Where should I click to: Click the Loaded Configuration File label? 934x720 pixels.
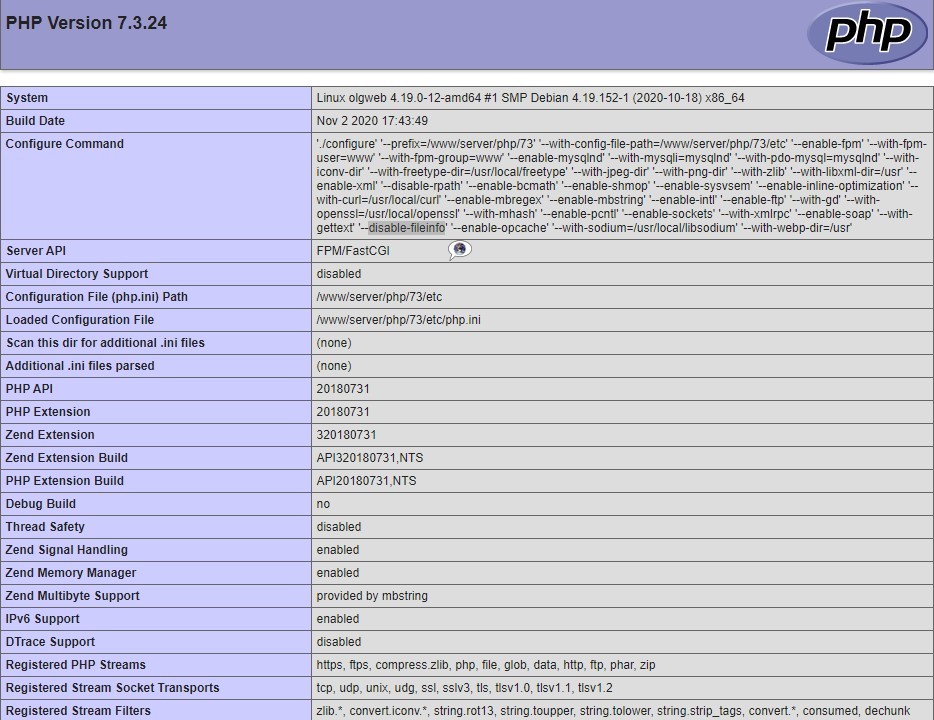pyautogui.click(x=80, y=320)
